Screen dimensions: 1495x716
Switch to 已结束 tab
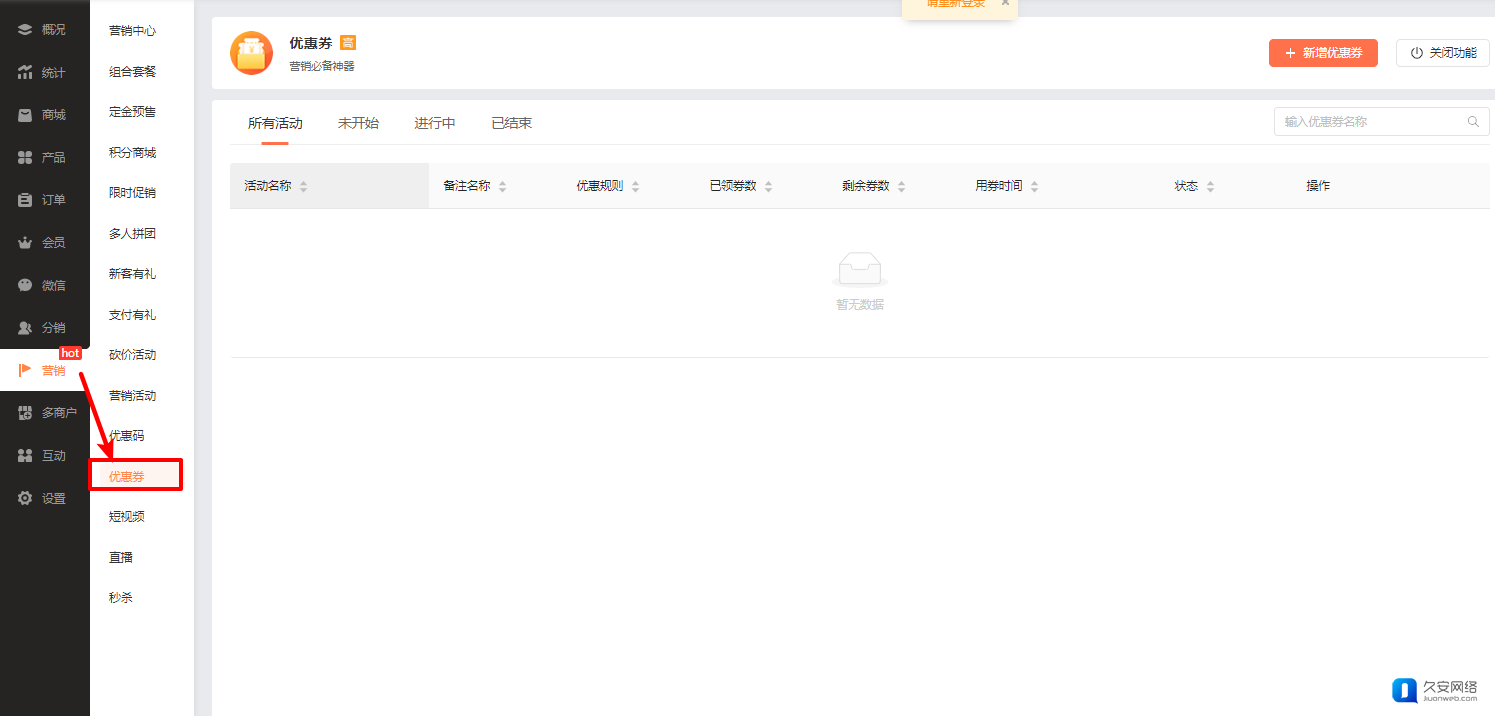click(x=511, y=123)
